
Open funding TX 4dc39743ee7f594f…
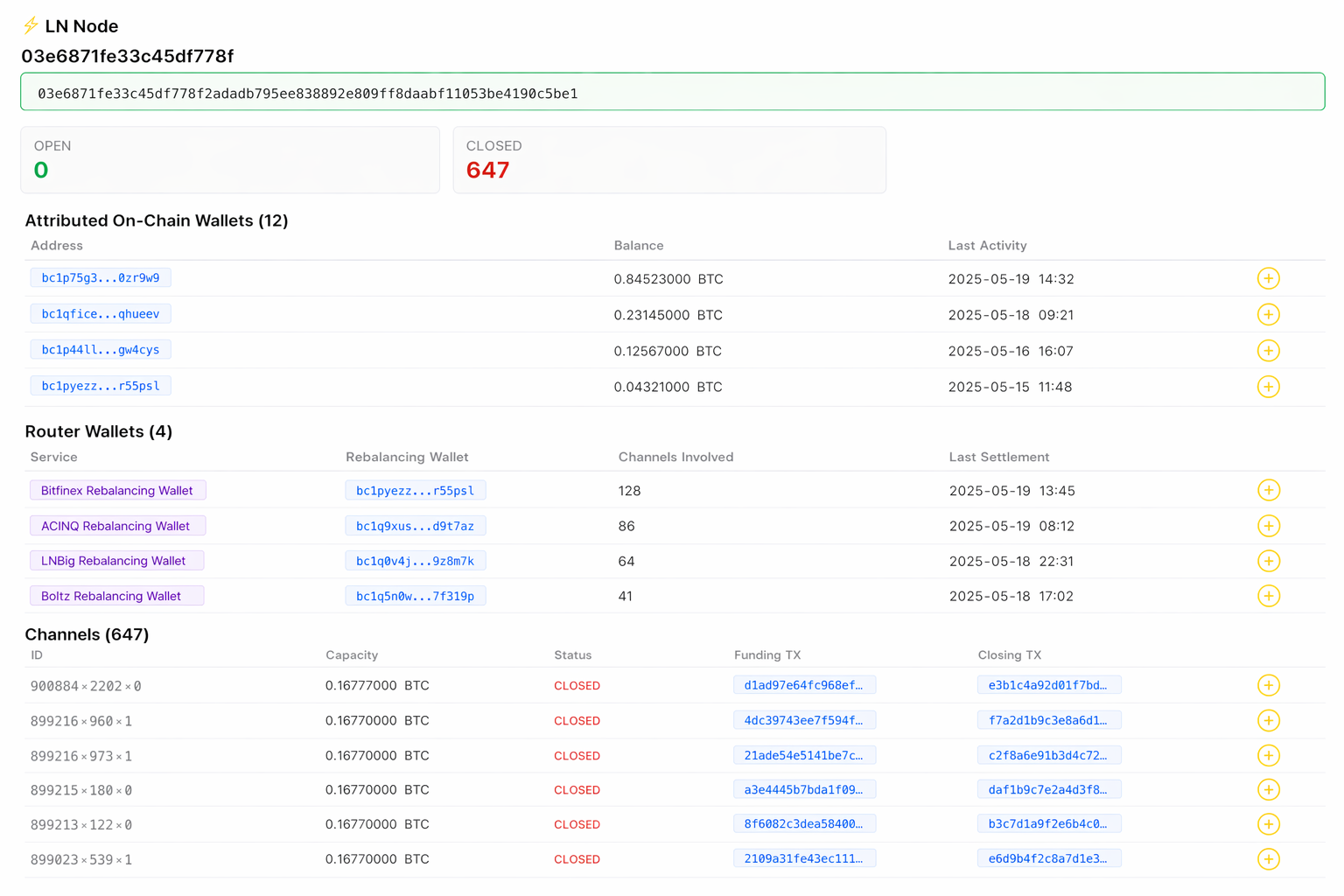tap(804, 720)
